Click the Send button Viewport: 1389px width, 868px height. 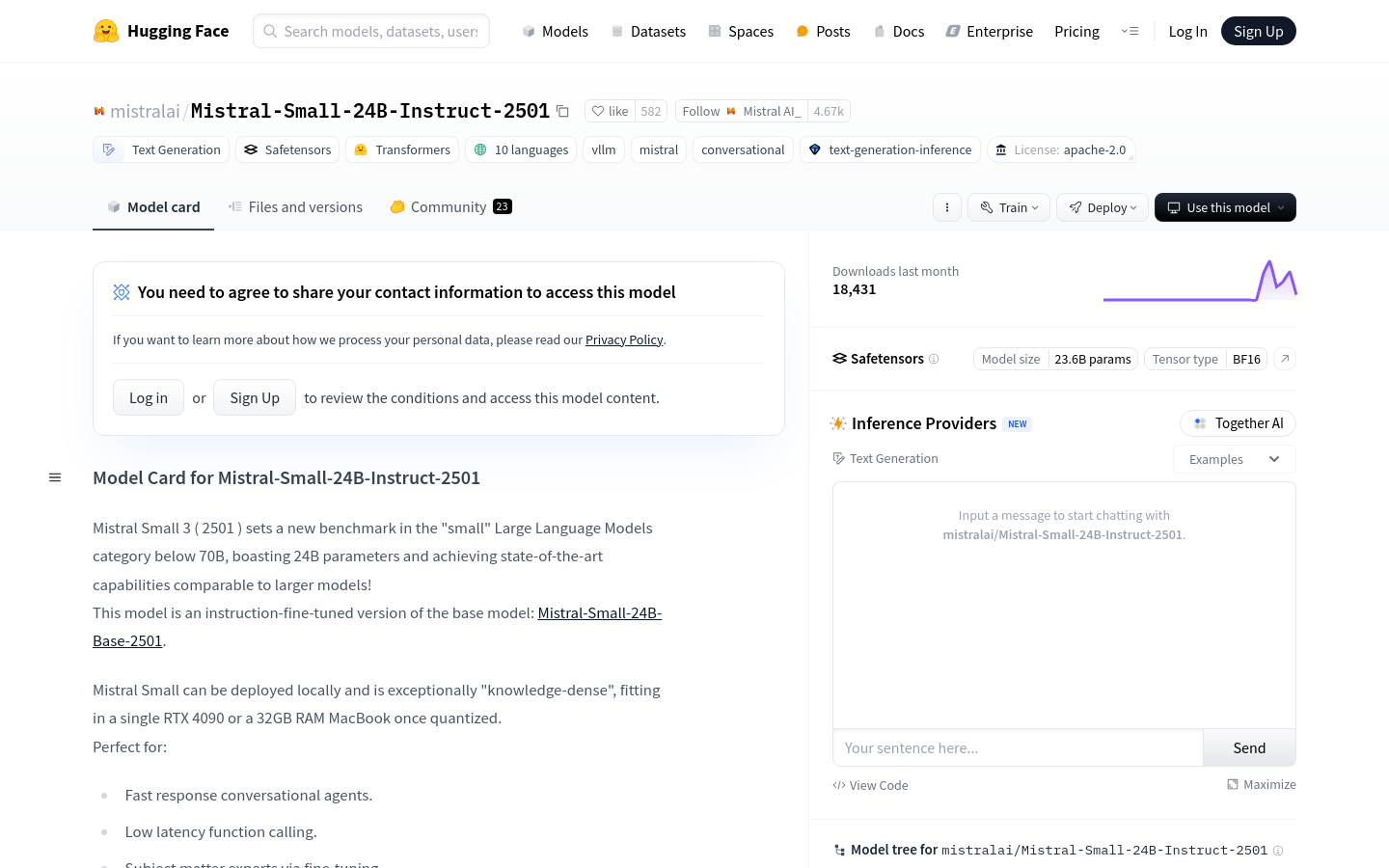pyautogui.click(x=1249, y=747)
